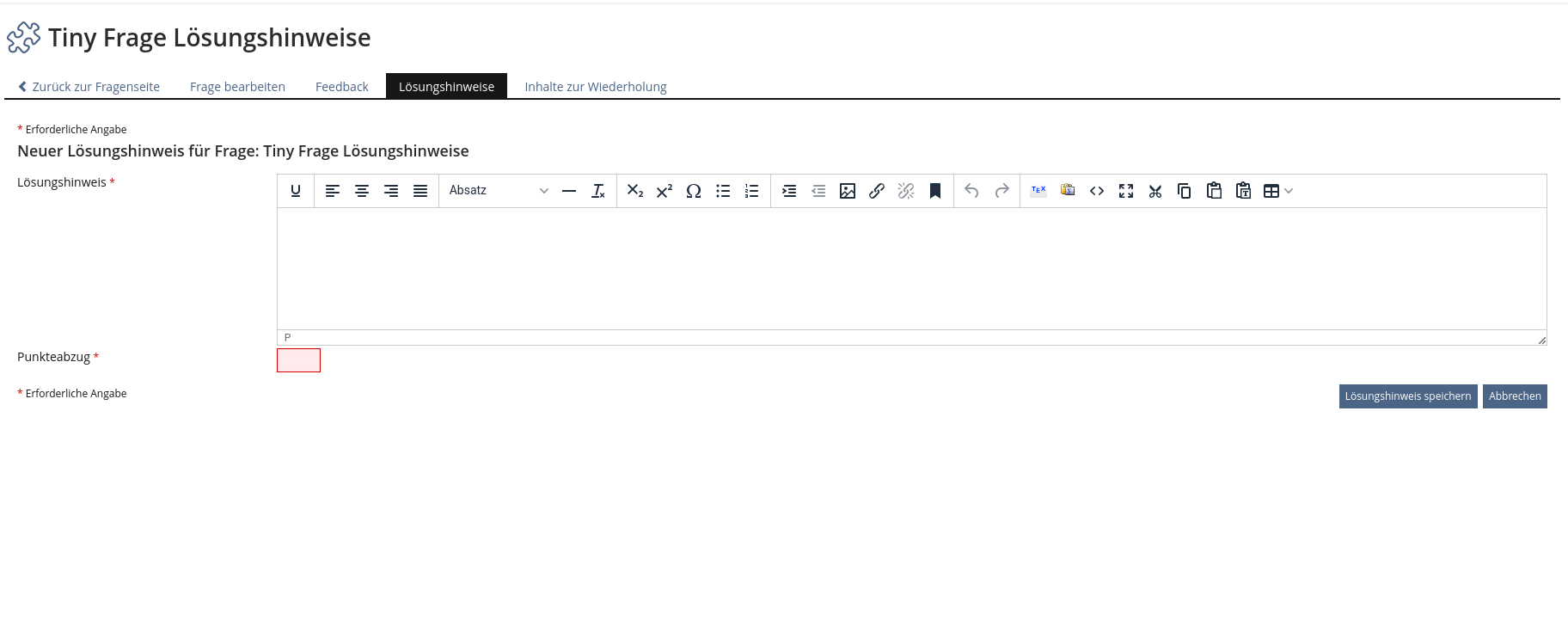Open the source code view
This screenshot has height=626, width=1568.
coord(1097,191)
